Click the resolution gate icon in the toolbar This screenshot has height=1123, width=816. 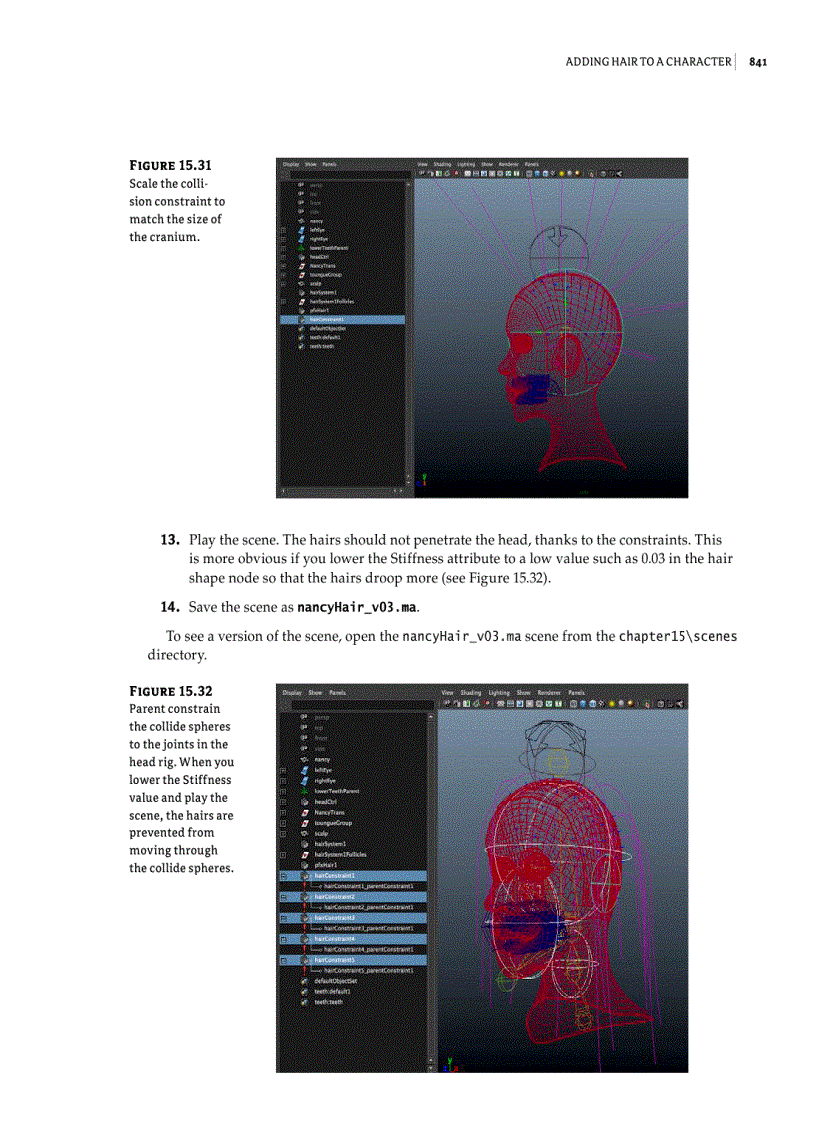(x=520, y=704)
